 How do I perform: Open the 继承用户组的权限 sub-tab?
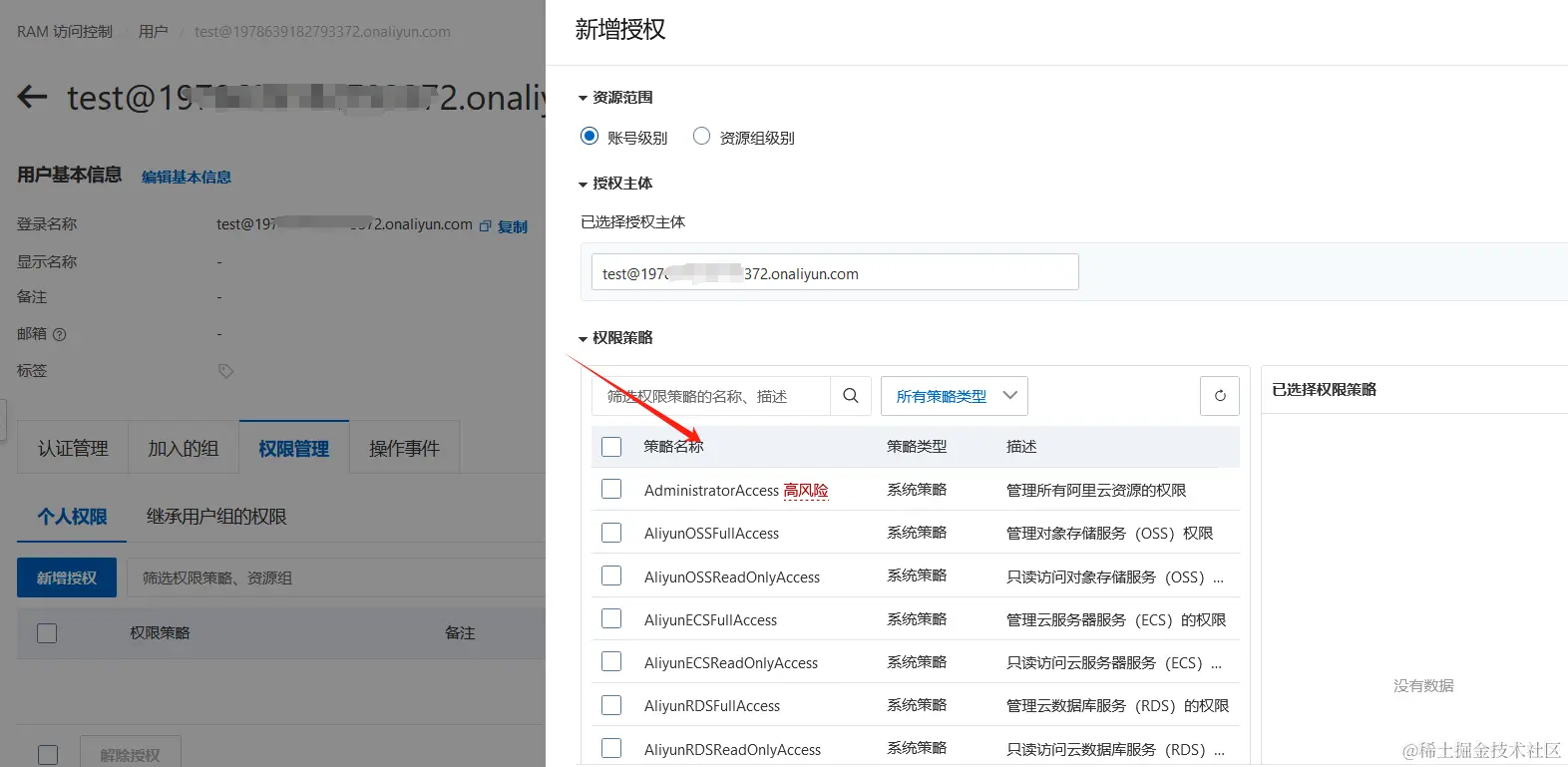216,517
